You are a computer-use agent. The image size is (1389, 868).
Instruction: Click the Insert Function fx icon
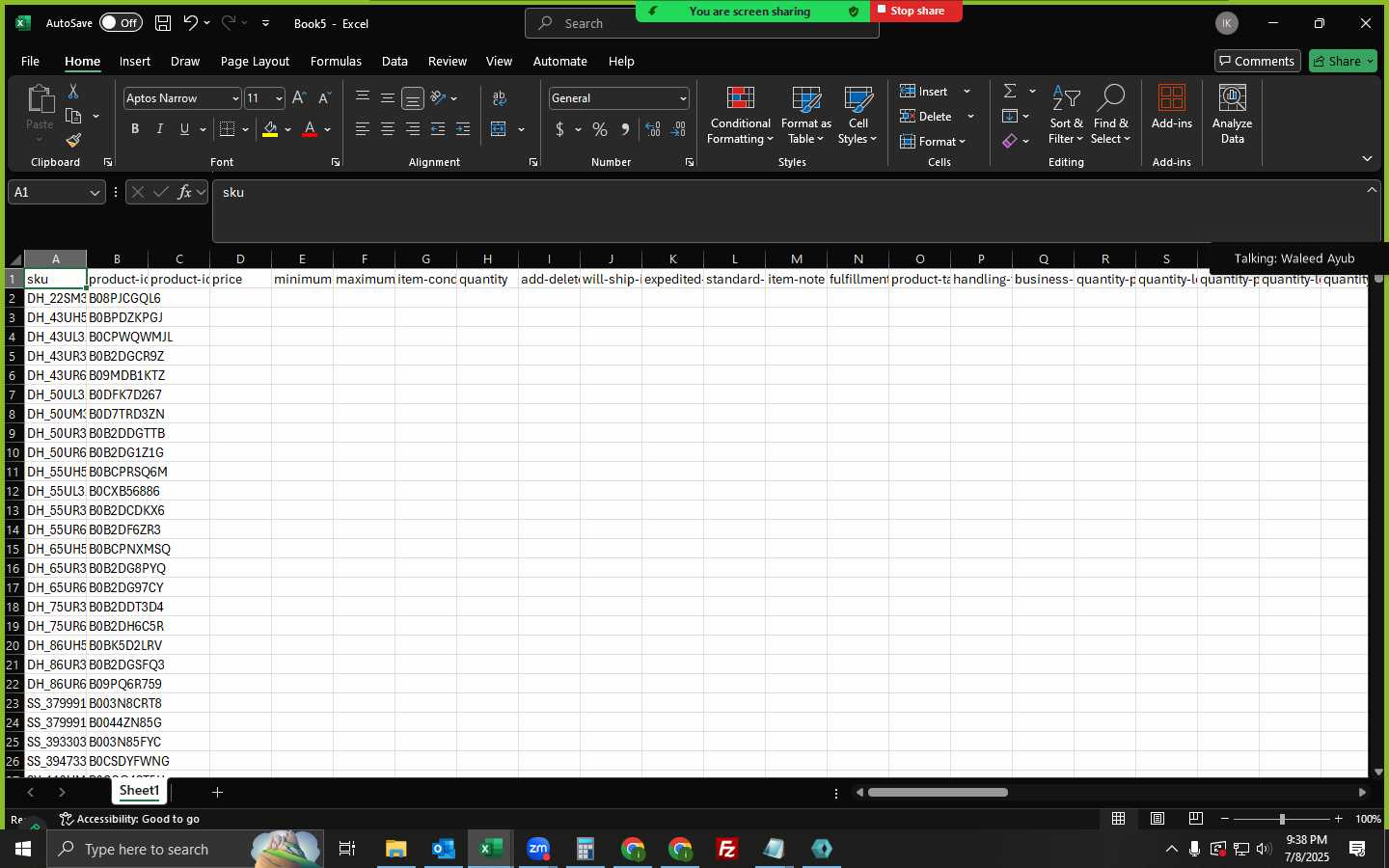pos(184,192)
